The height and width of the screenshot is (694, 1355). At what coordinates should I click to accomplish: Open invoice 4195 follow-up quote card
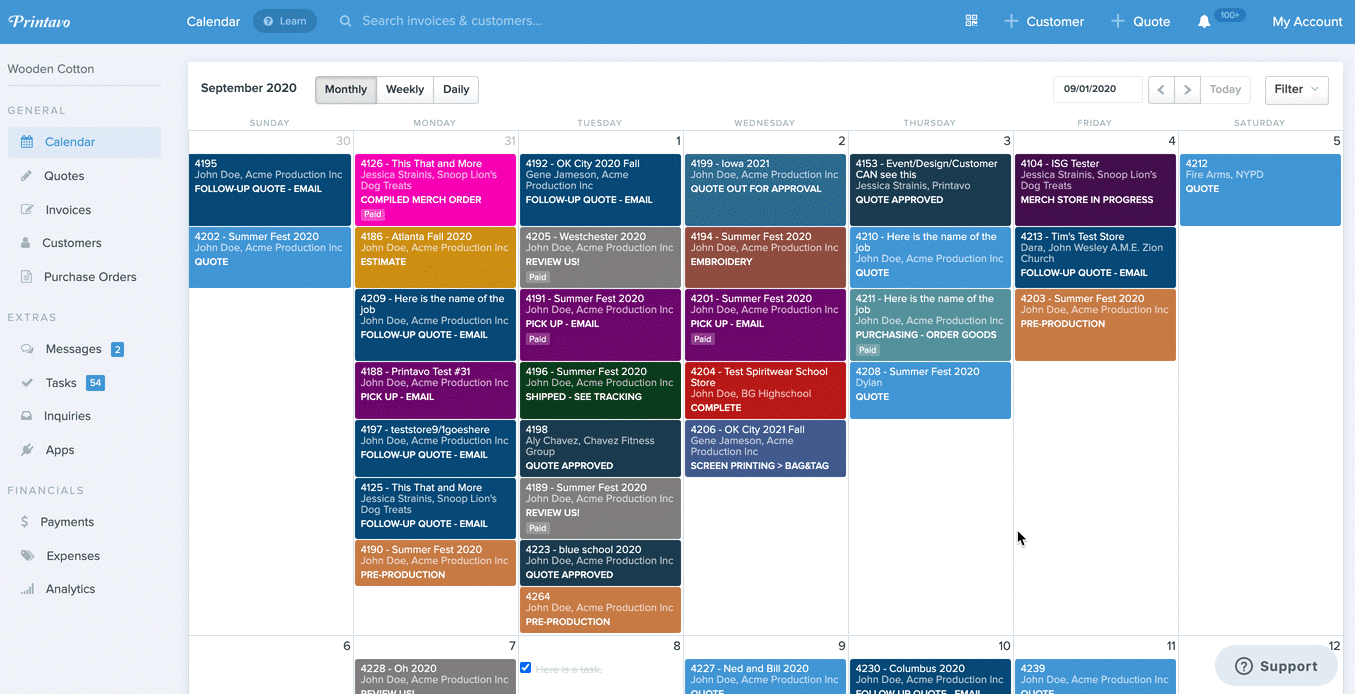tap(270, 190)
